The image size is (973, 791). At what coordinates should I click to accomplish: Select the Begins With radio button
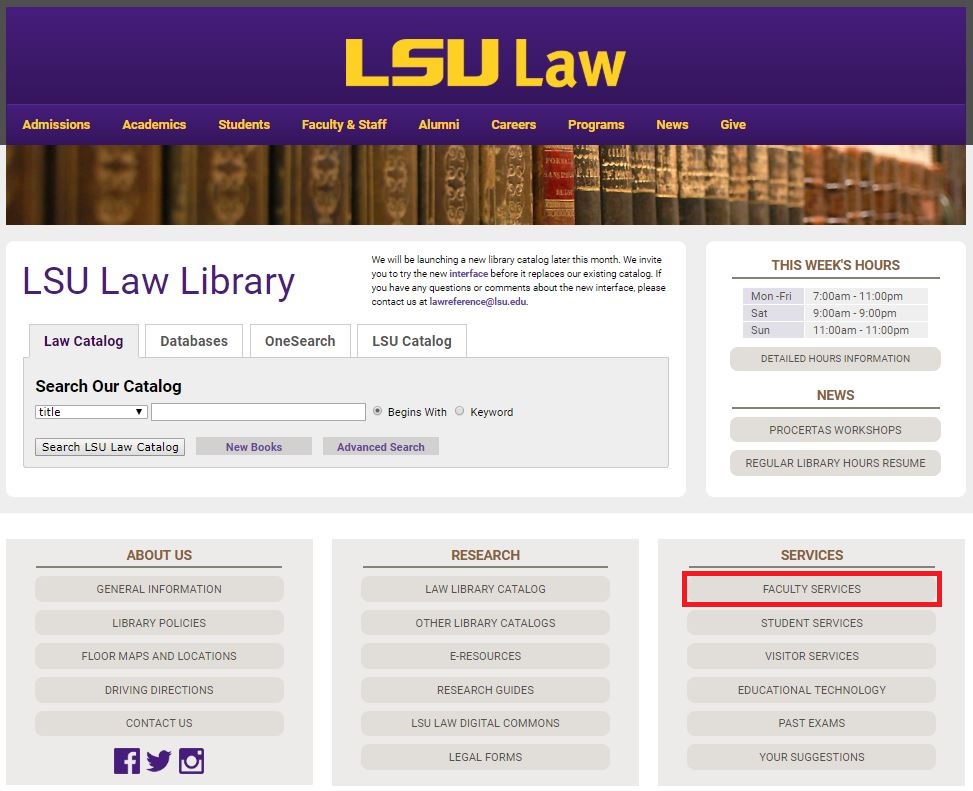click(x=377, y=411)
